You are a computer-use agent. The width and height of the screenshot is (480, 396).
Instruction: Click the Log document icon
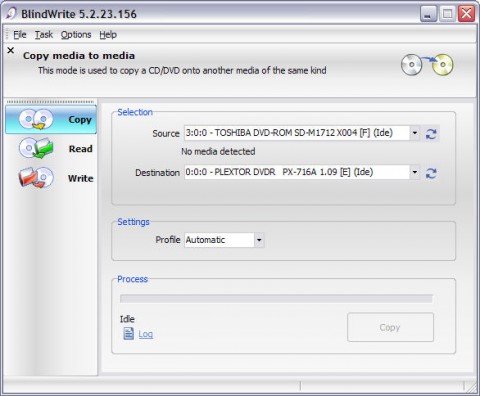(128, 333)
